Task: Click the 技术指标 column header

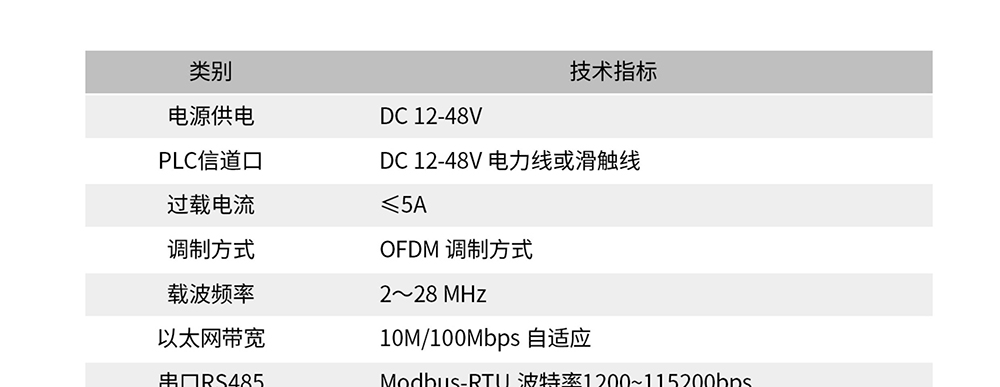Action: (x=614, y=71)
